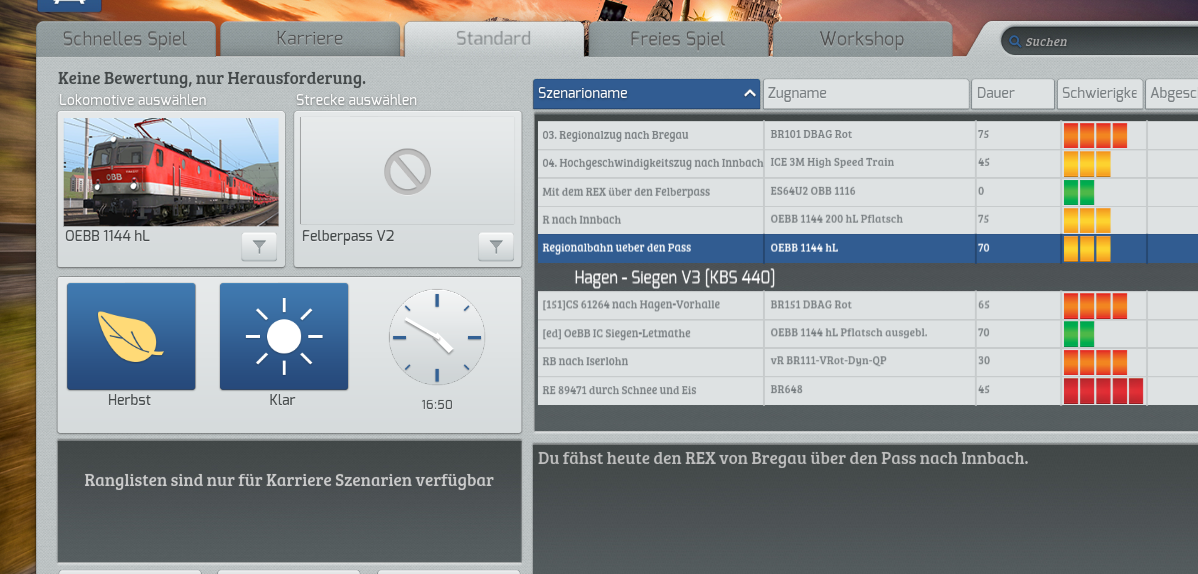1198x574 pixels.
Task: Adjust the start time clock face
Action: 436,336
